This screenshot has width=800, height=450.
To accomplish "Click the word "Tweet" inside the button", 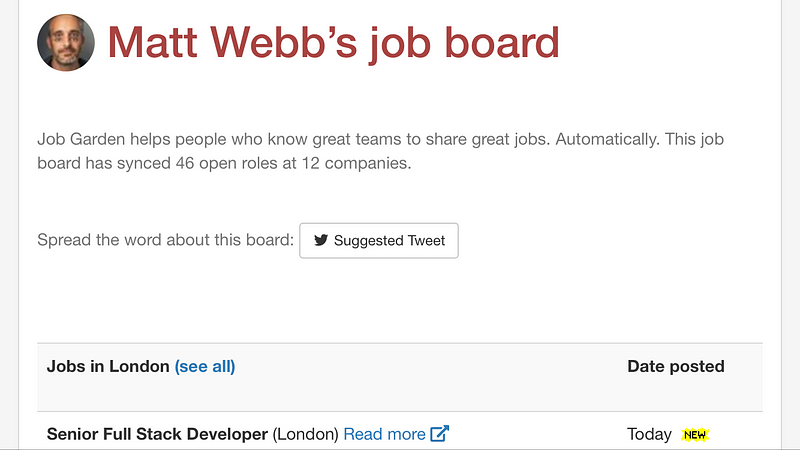I will (427, 240).
